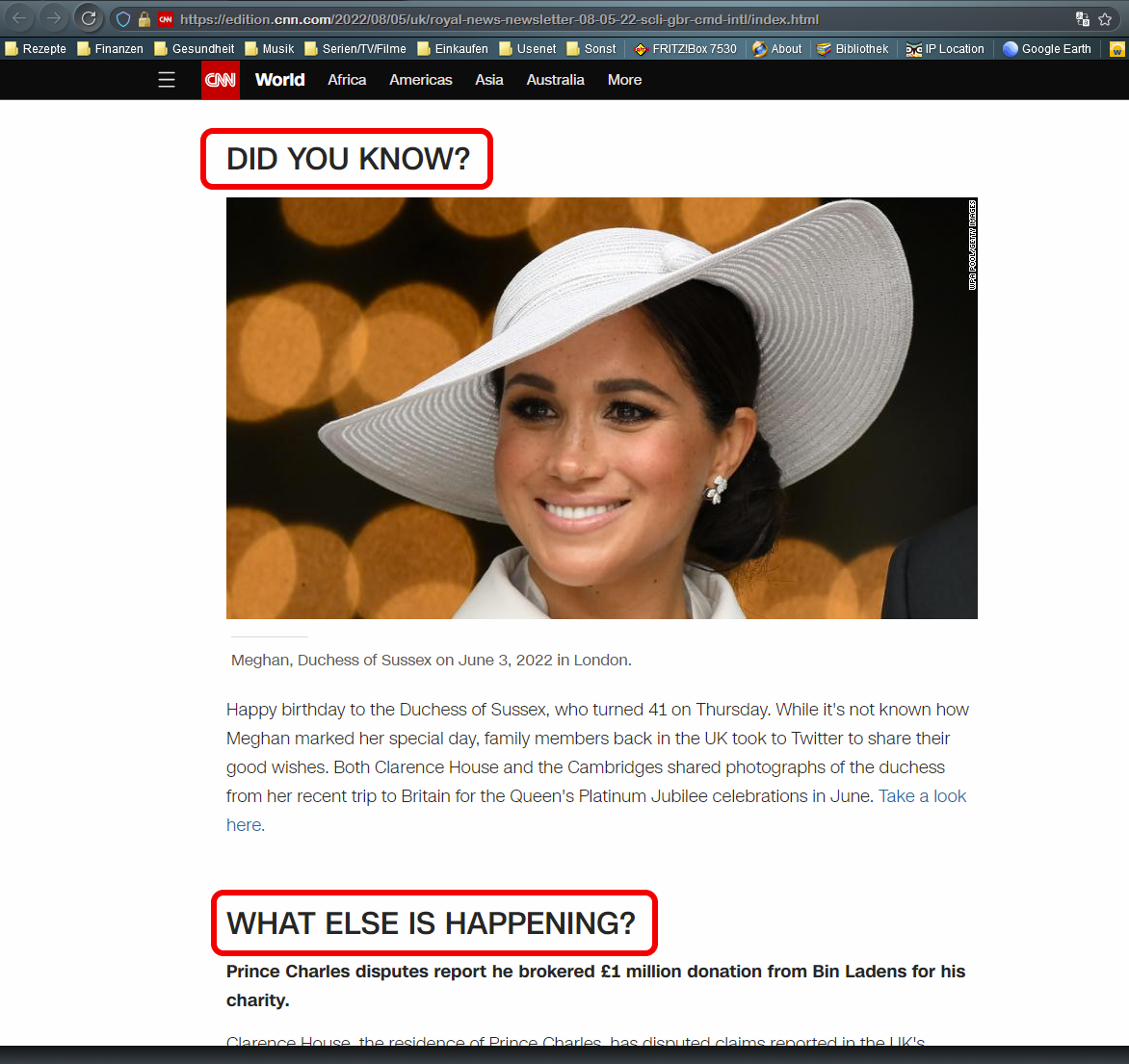Screen dimensions: 1129x1064
Task: Open the CNN hamburger menu
Action: pyautogui.click(x=167, y=80)
